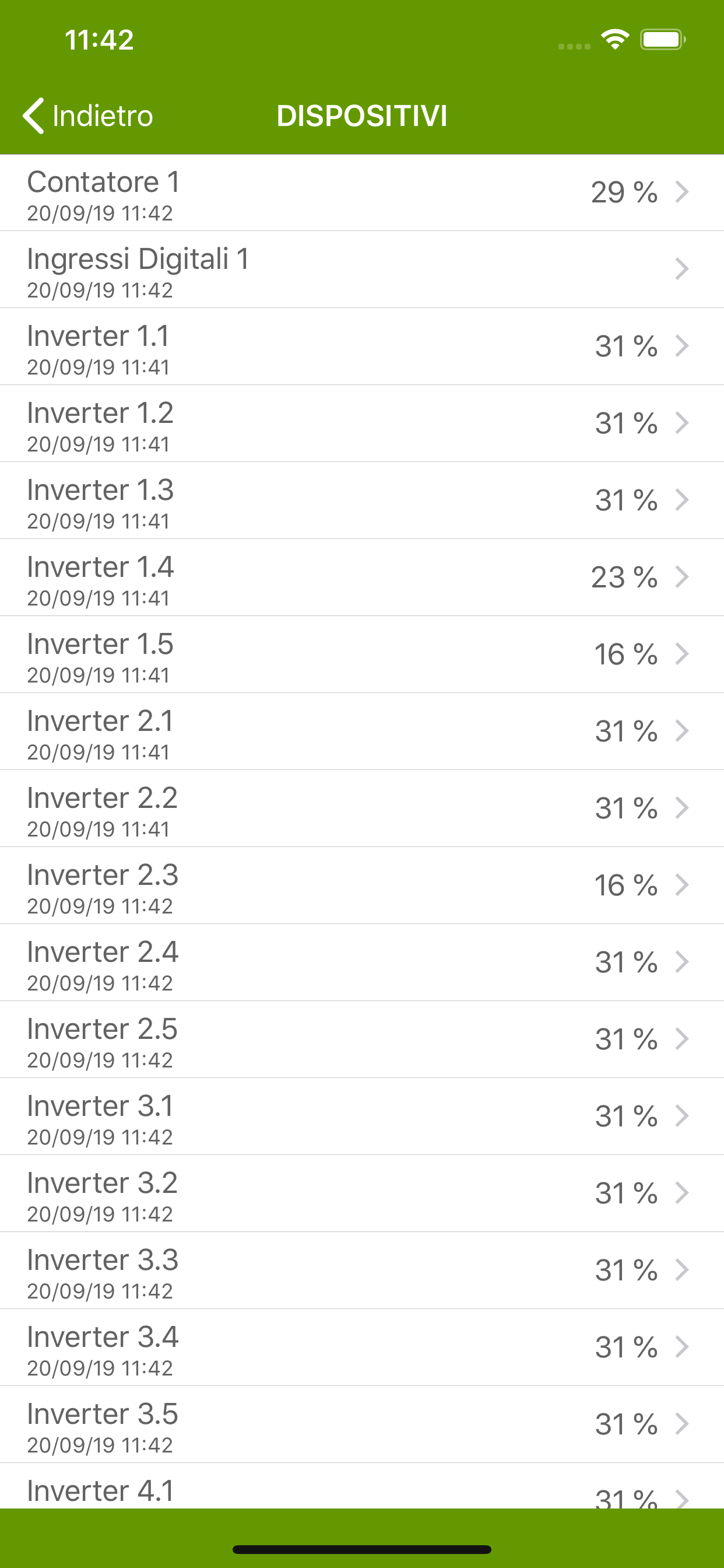This screenshot has width=724, height=1568.
Task: Tap the 16 % value of Inverter 1.5
Action: click(625, 654)
